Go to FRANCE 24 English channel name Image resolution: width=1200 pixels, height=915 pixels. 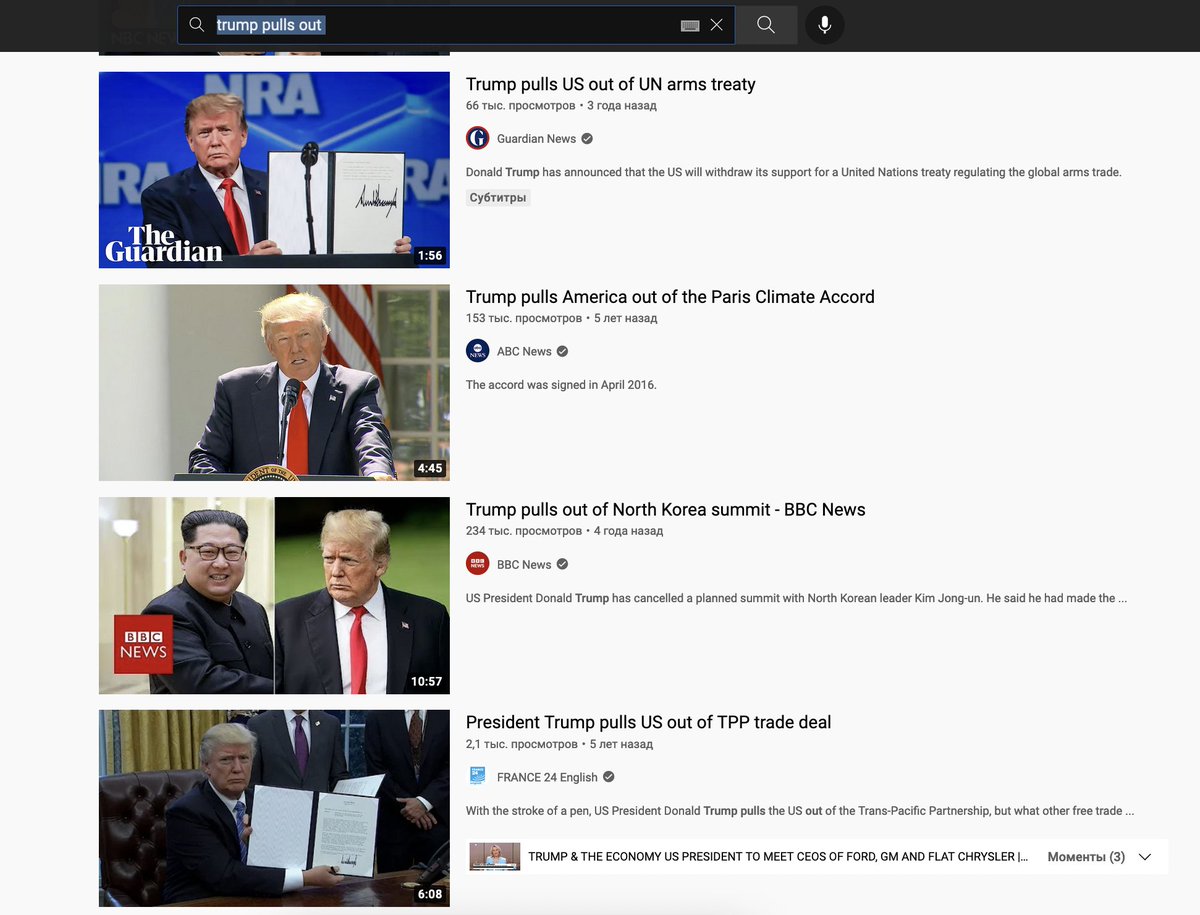point(547,777)
